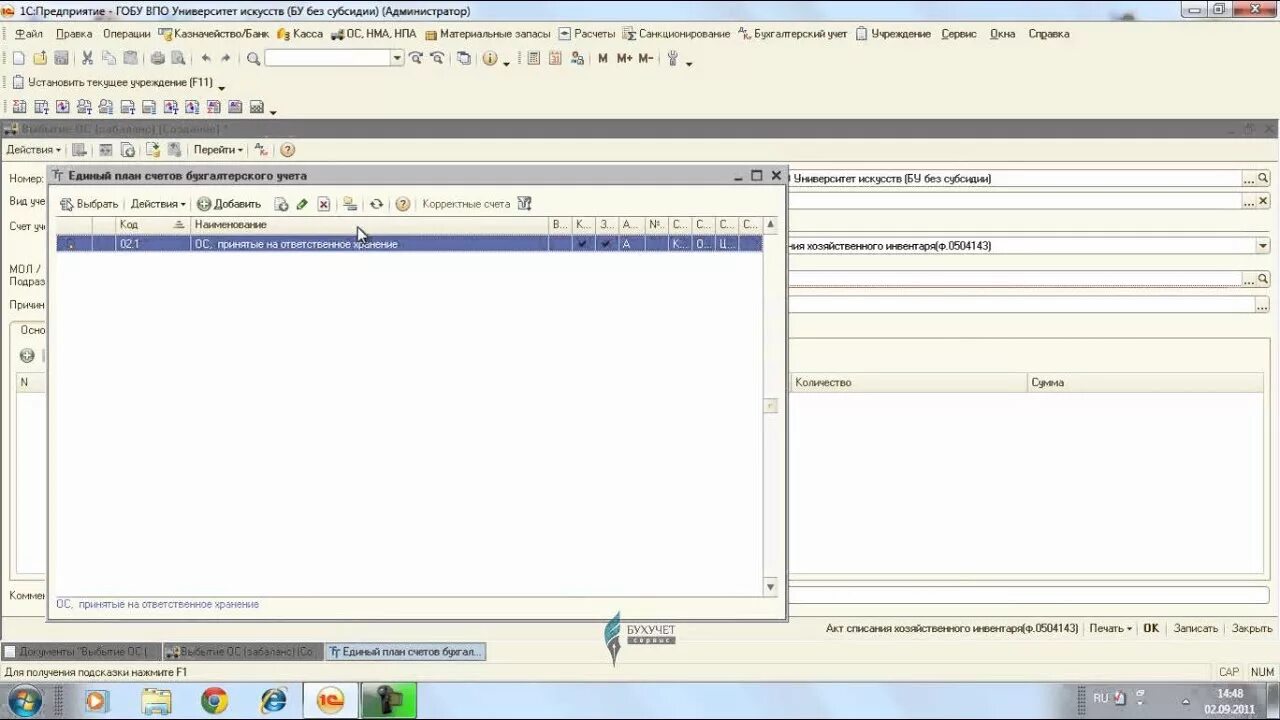
Task: Open the Печать dropdown at bottom
Action: point(1111,629)
